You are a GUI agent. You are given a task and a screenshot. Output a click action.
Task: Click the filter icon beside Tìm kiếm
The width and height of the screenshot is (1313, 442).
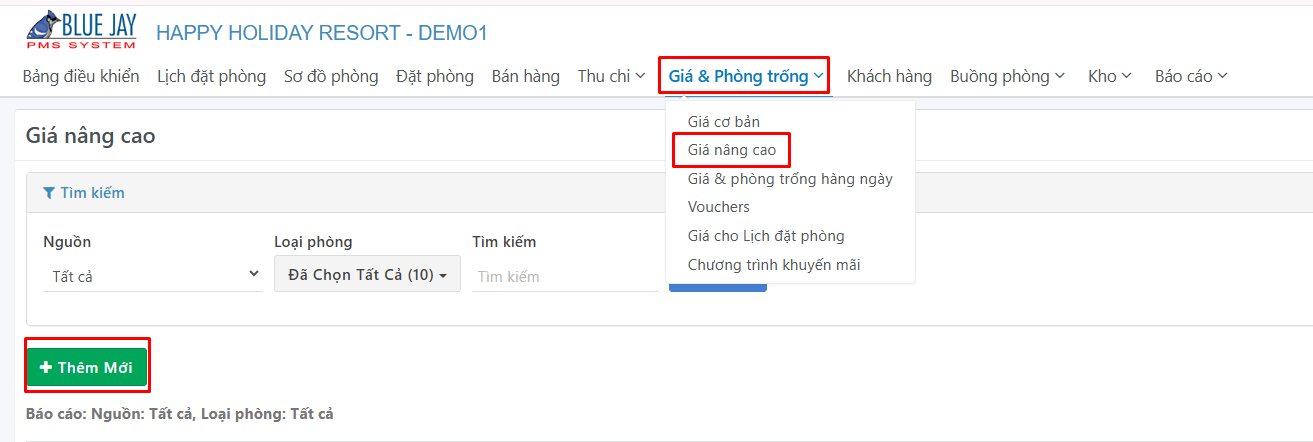coord(49,193)
